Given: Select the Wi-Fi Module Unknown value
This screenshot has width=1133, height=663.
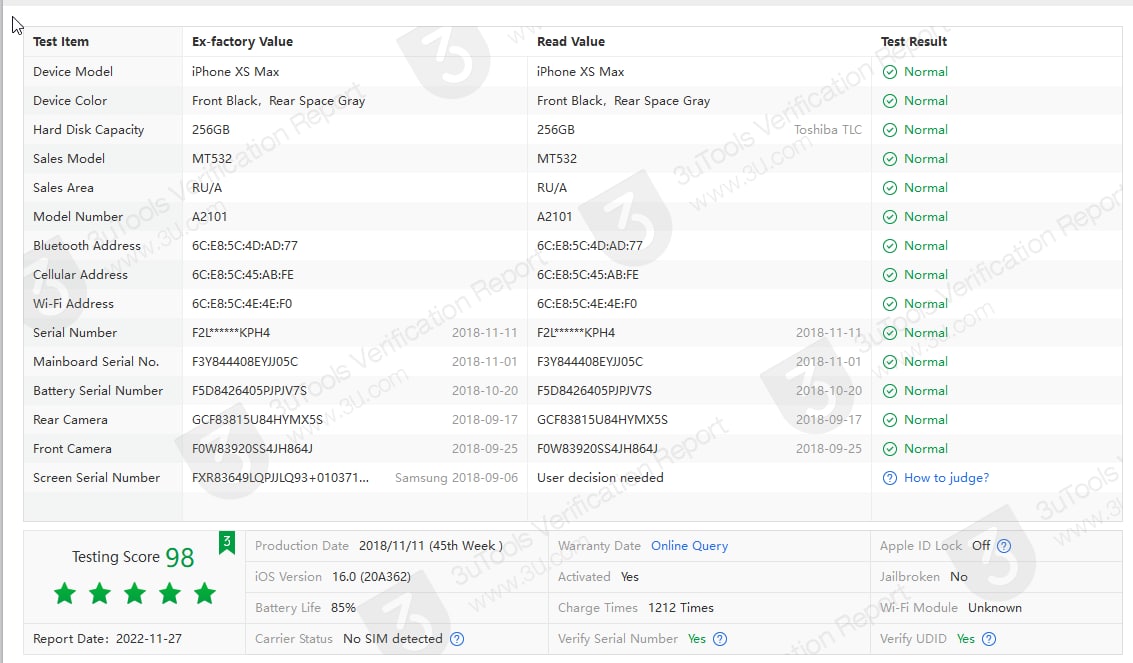Looking at the screenshot, I should pyautogui.click(x=995, y=608).
